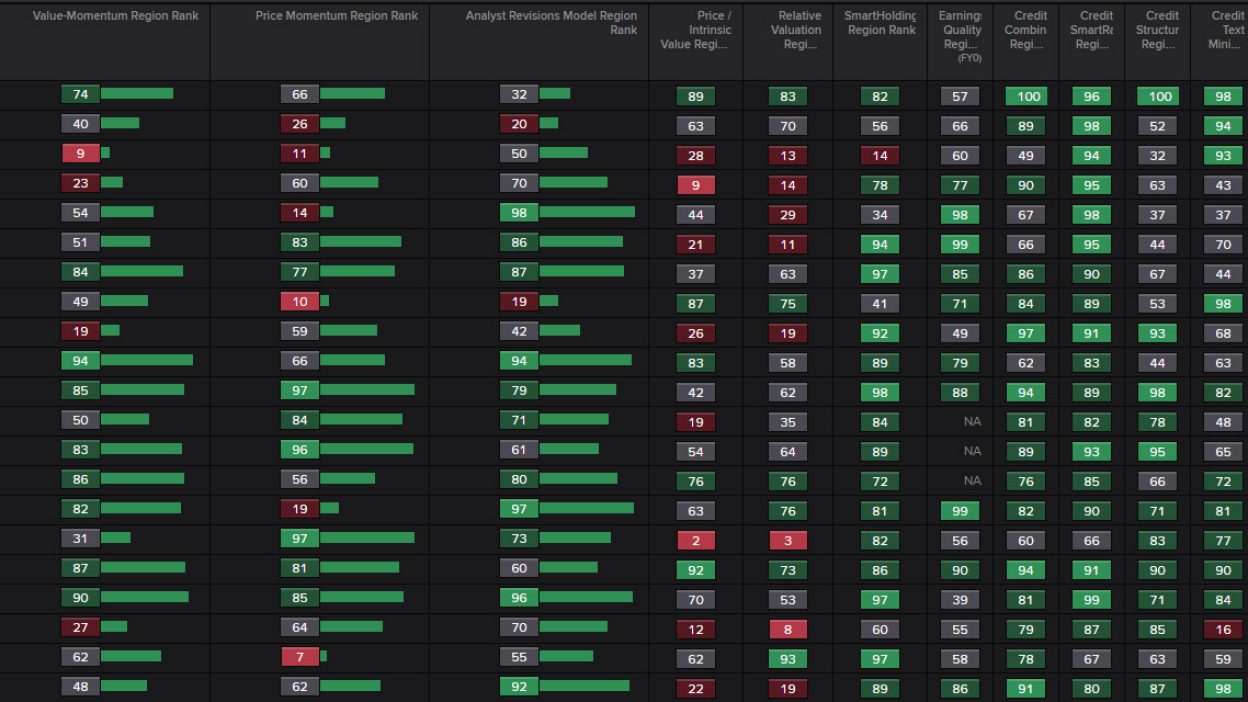The image size is (1248, 702).
Task: Click the 66 in Credit SmartRa column
Action: point(1091,541)
